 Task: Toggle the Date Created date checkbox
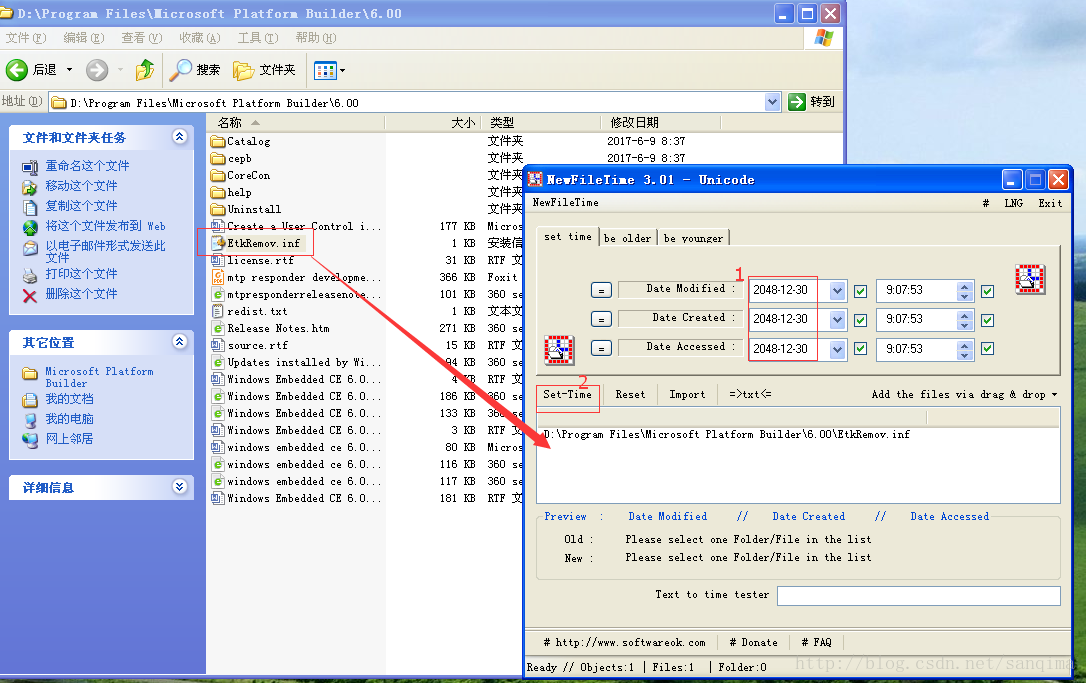click(860, 320)
